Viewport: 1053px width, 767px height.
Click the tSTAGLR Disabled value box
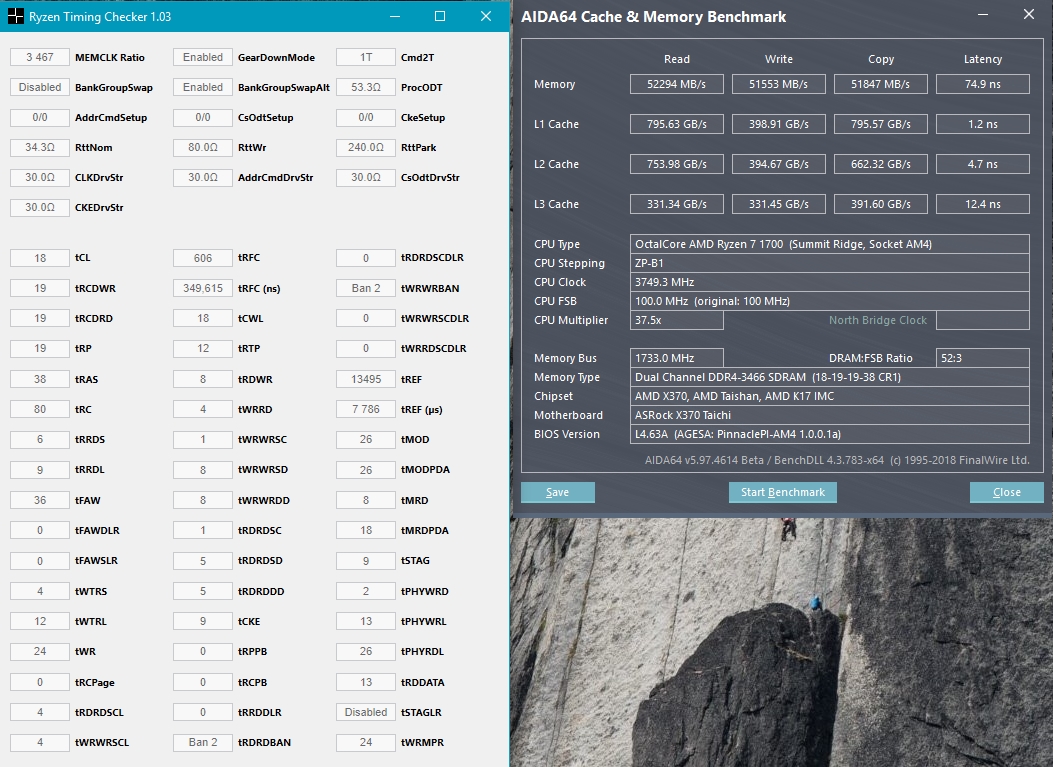(366, 712)
